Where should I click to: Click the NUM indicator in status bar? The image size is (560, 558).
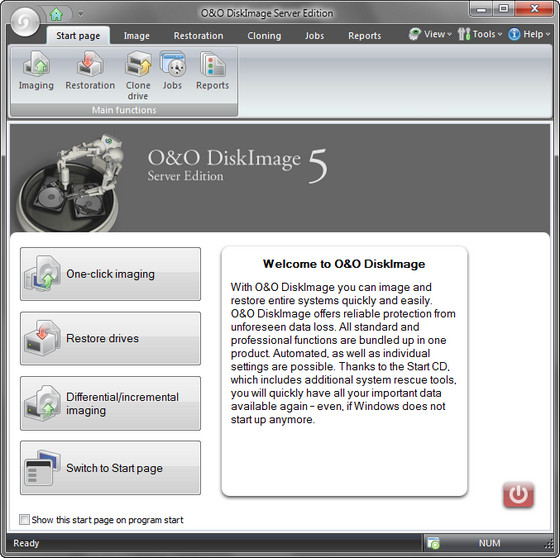click(489, 543)
